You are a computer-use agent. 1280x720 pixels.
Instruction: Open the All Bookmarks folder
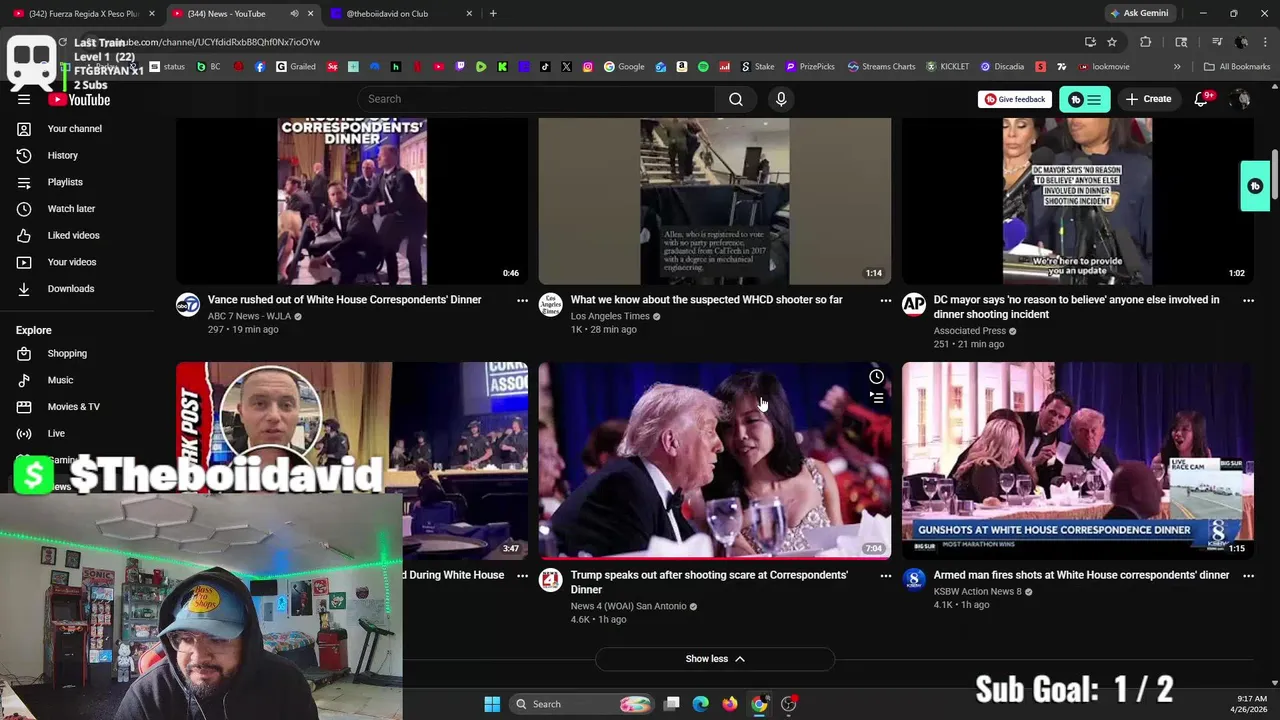pyautogui.click(x=1237, y=67)
